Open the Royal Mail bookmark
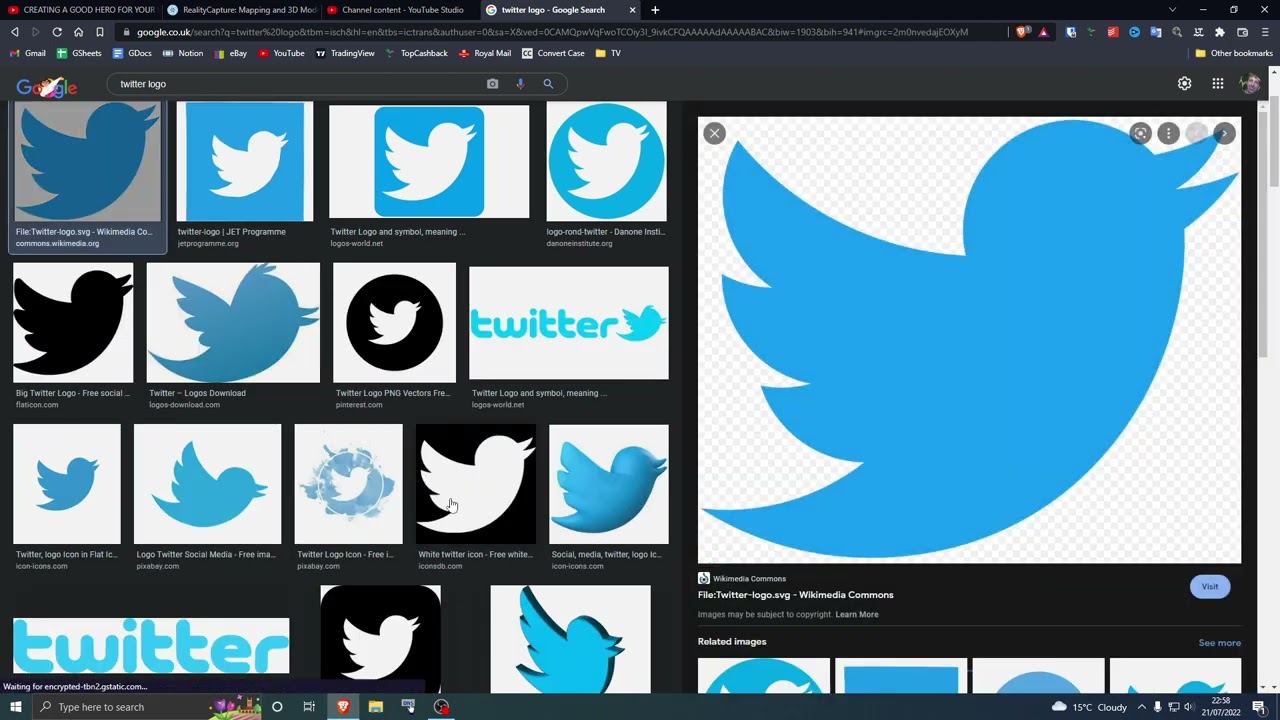The height and width of the screenshot is (720, 1280). 485,53
